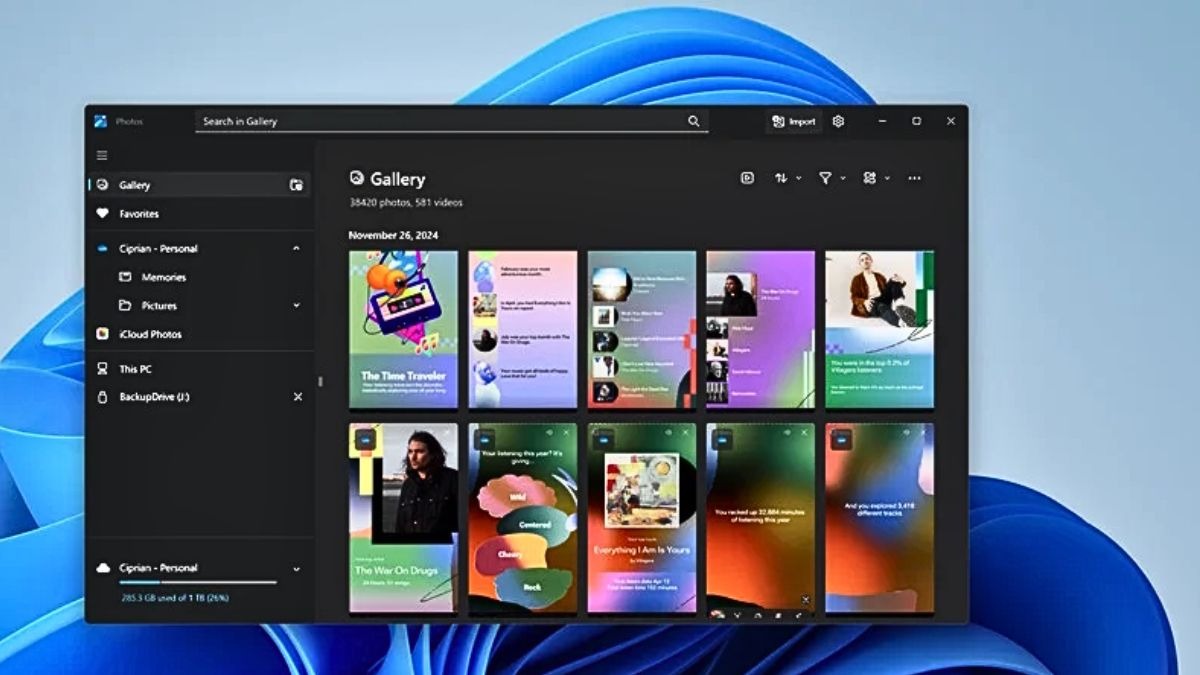1200x675 pixels.
Task: Click Gallery icon next to heading
Action: [x=357, y=178]
